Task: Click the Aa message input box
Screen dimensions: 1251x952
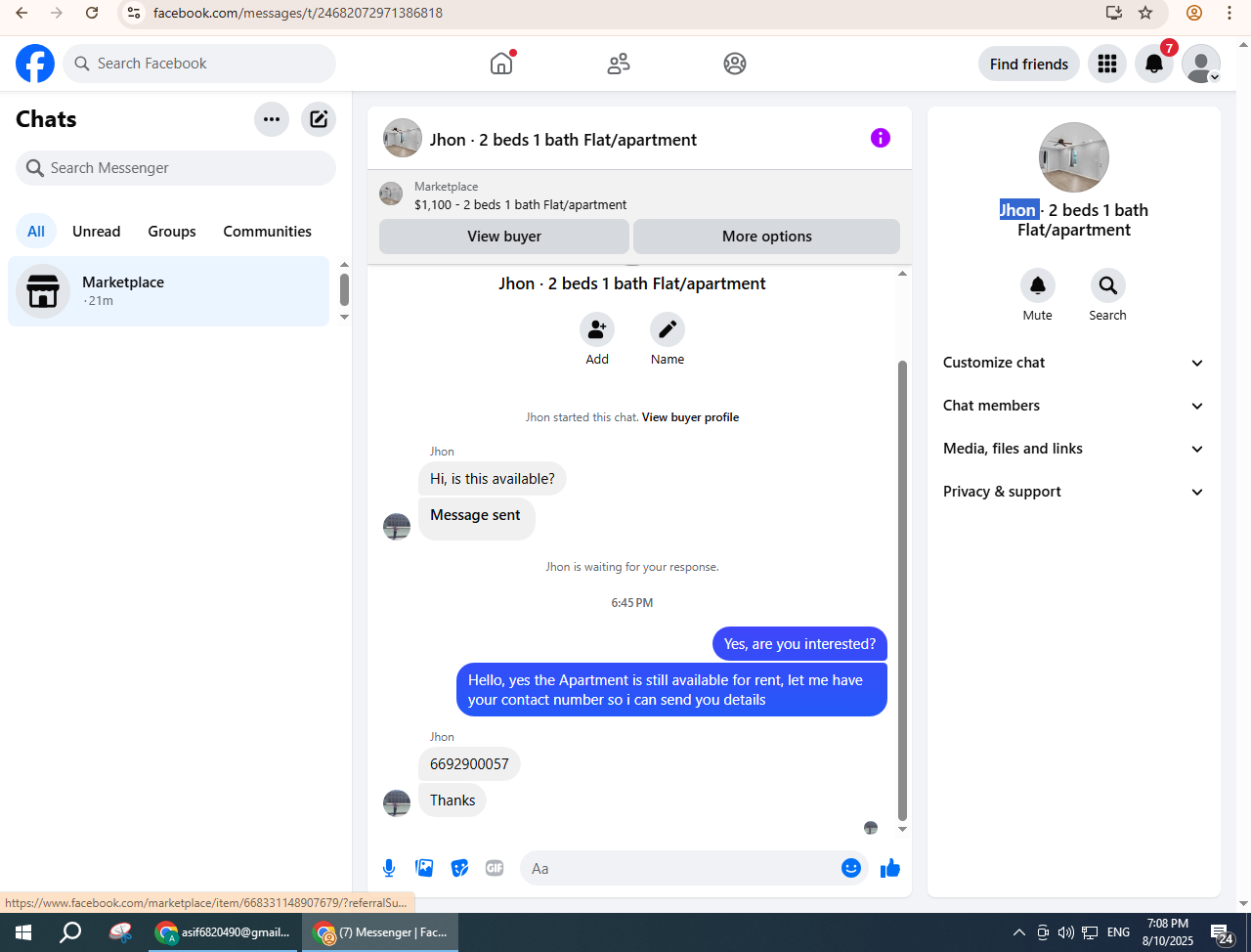Action: coord(681,868)
